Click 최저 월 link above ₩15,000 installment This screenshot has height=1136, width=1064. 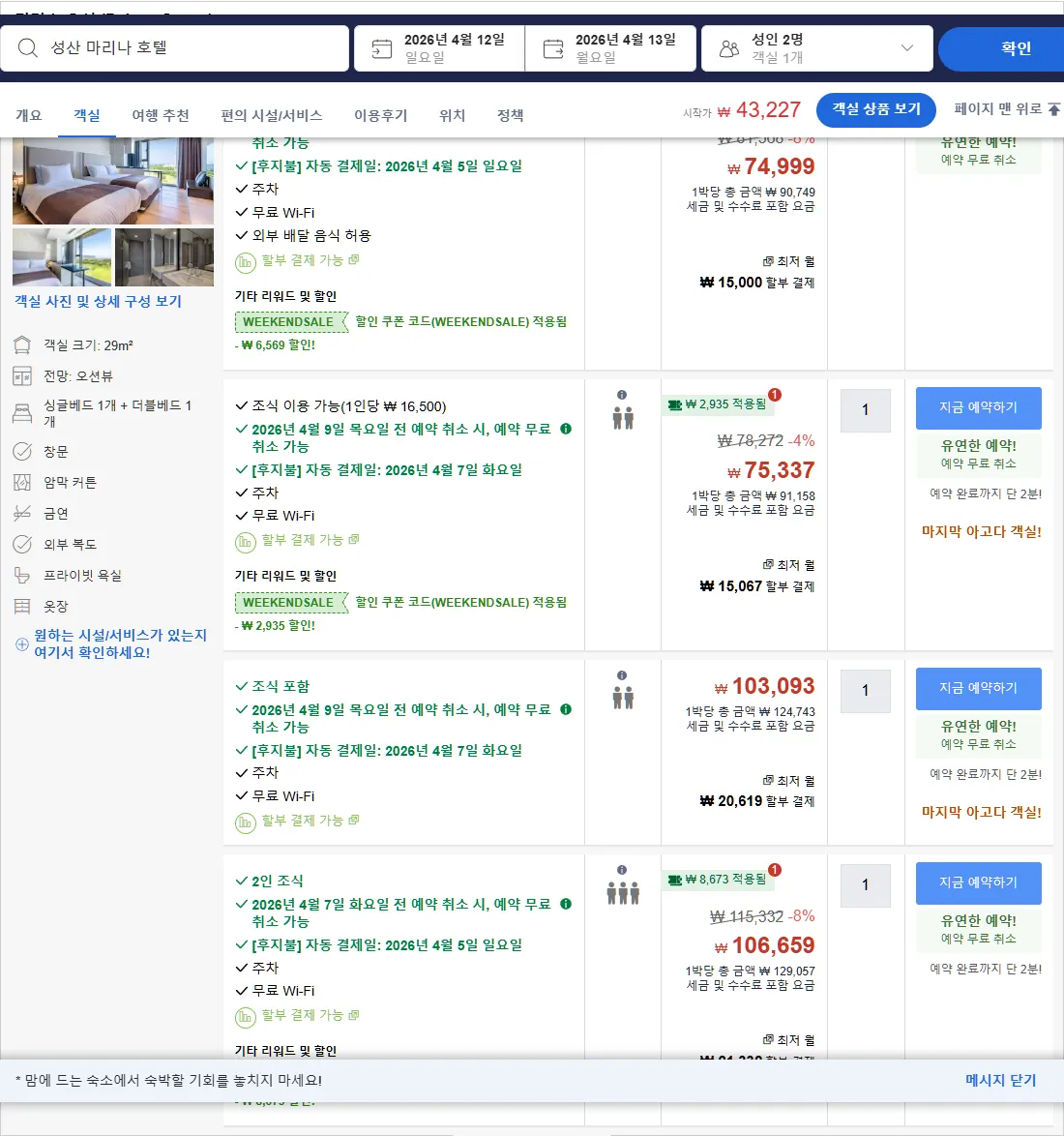tap(788, 261)
